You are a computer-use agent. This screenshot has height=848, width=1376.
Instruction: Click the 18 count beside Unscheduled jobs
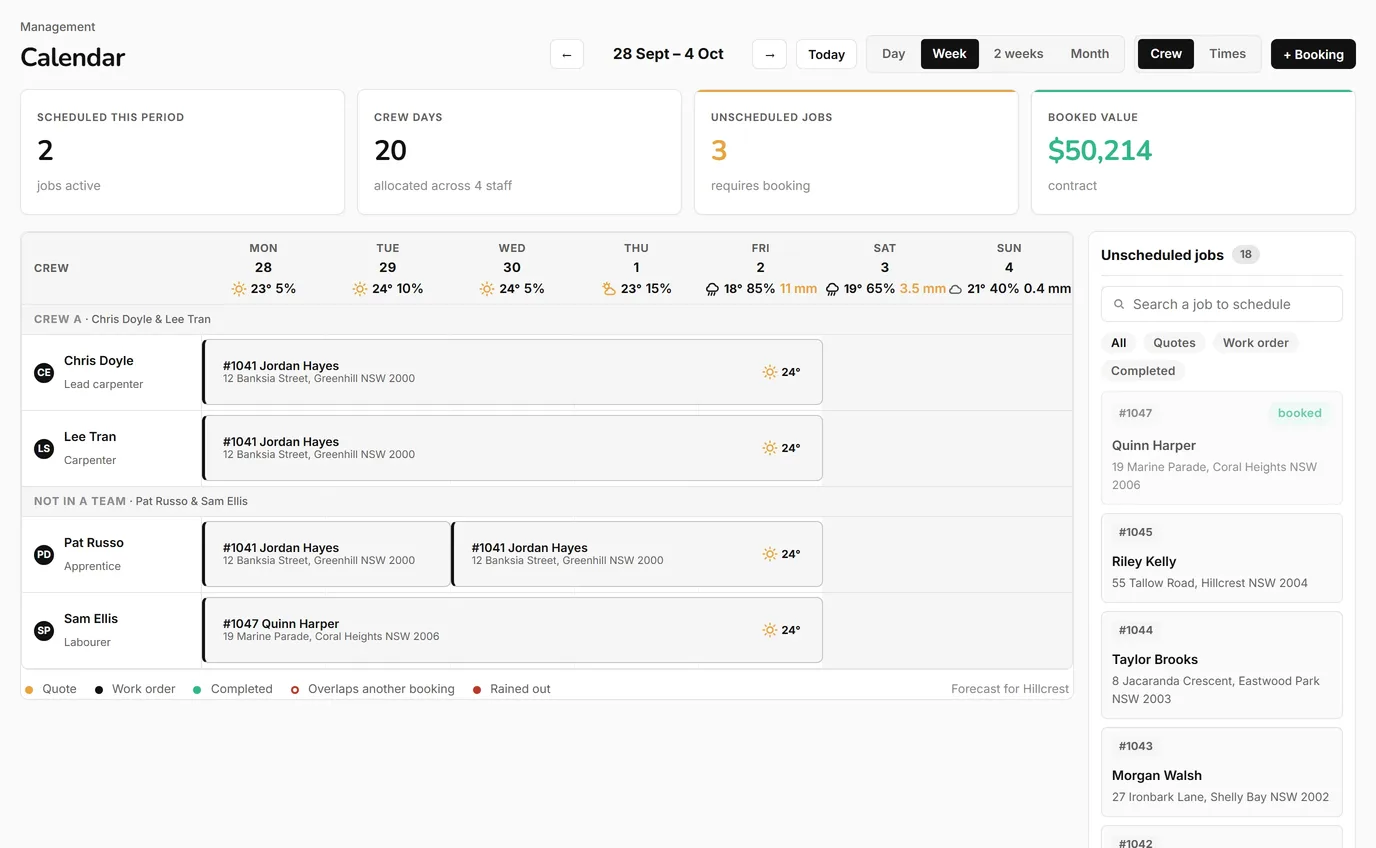point(1246,255)
